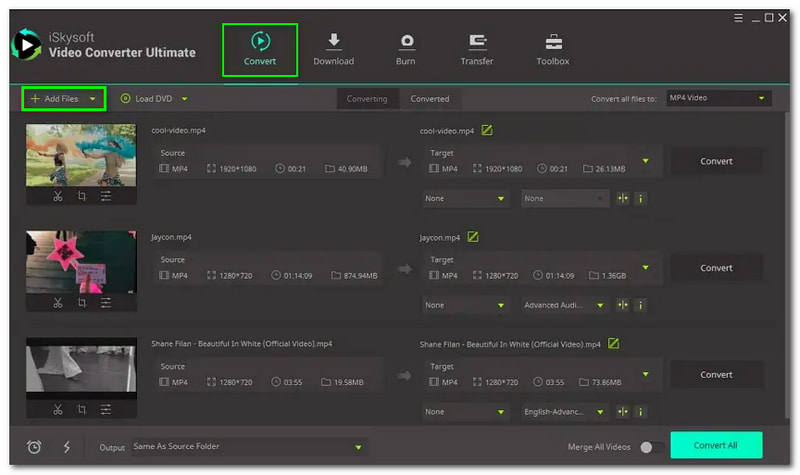Open the Toolbox tab
The width and height of the screenshot is (800, 475).
click(553, 49)
